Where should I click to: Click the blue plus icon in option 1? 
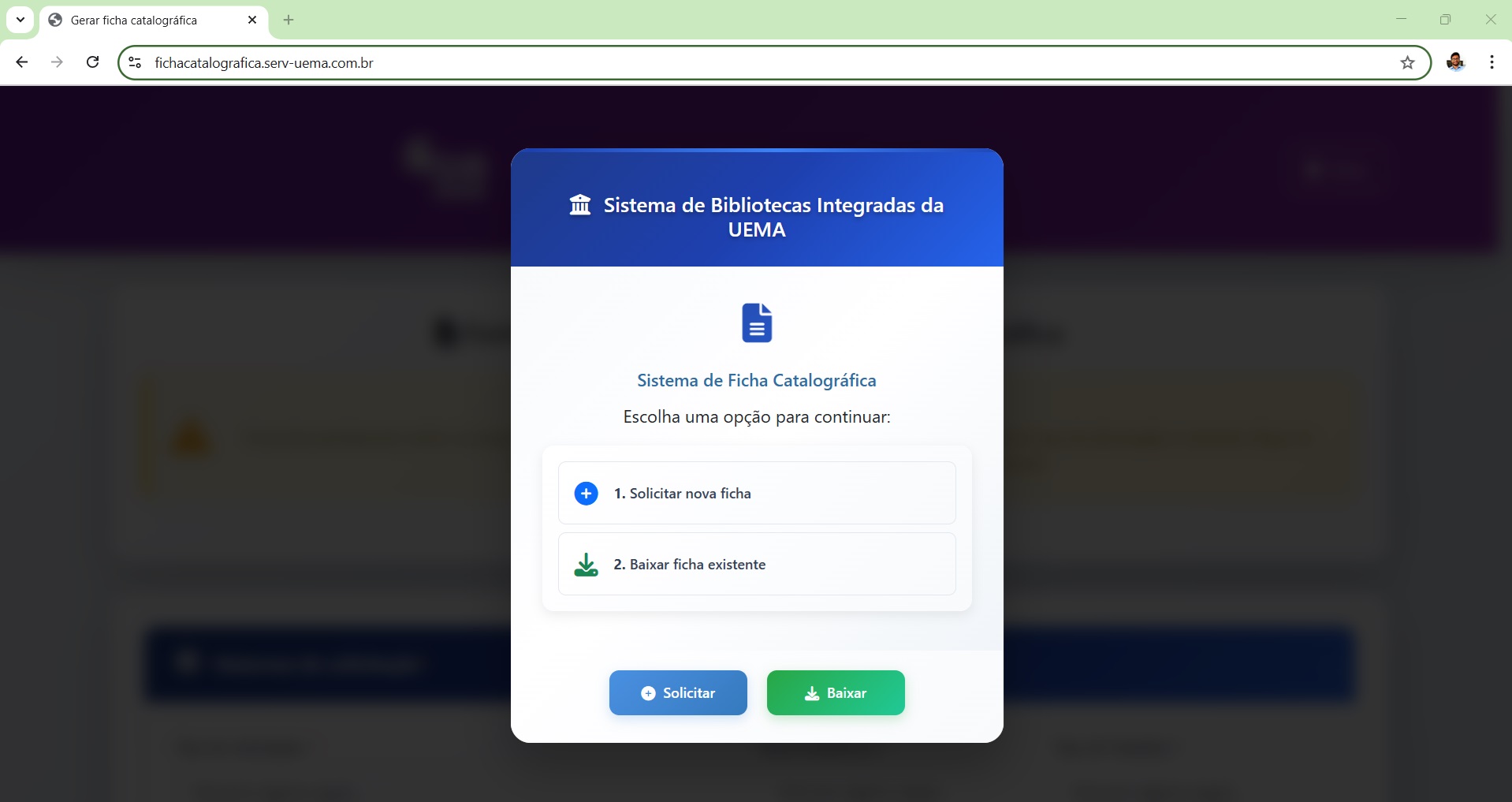[x=586, y=494]
